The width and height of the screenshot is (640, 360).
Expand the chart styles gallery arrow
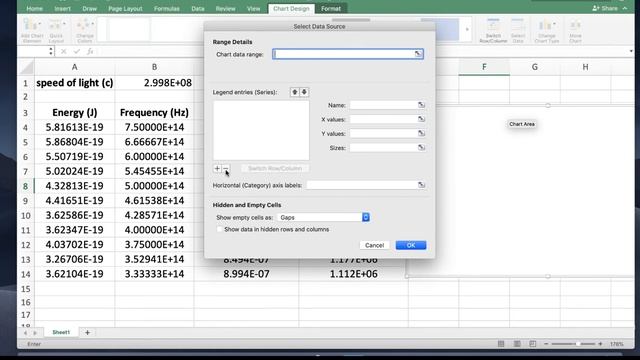click(467, 29)
